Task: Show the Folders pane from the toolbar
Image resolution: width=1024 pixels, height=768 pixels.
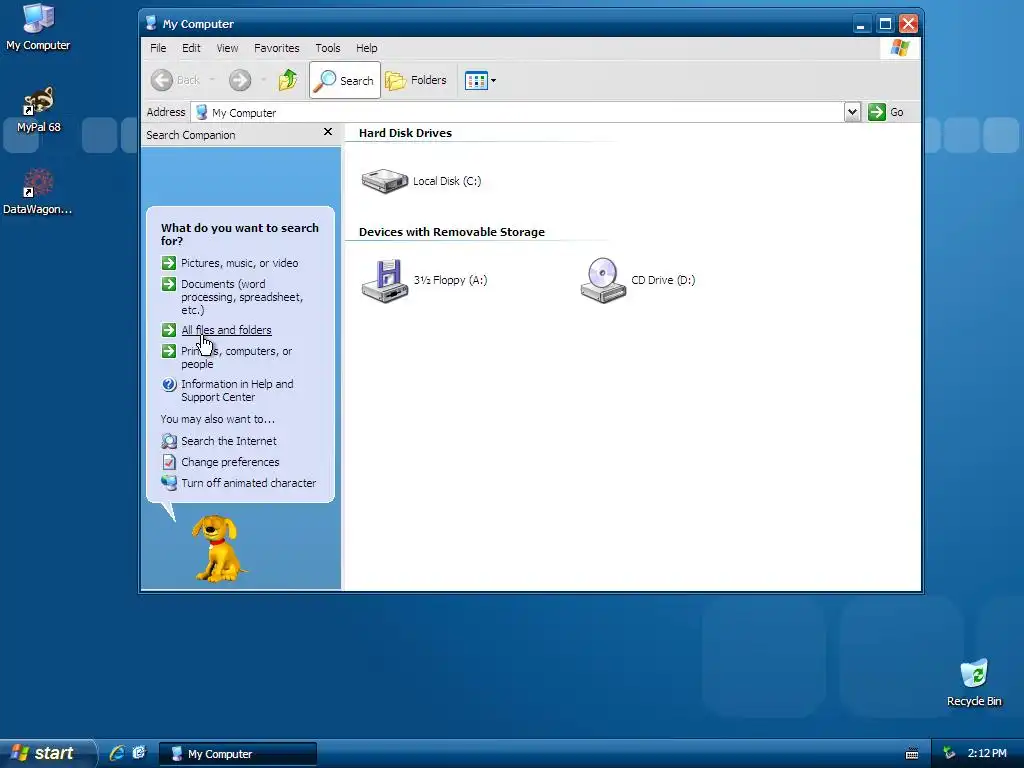Action: [x=416, y=80]
